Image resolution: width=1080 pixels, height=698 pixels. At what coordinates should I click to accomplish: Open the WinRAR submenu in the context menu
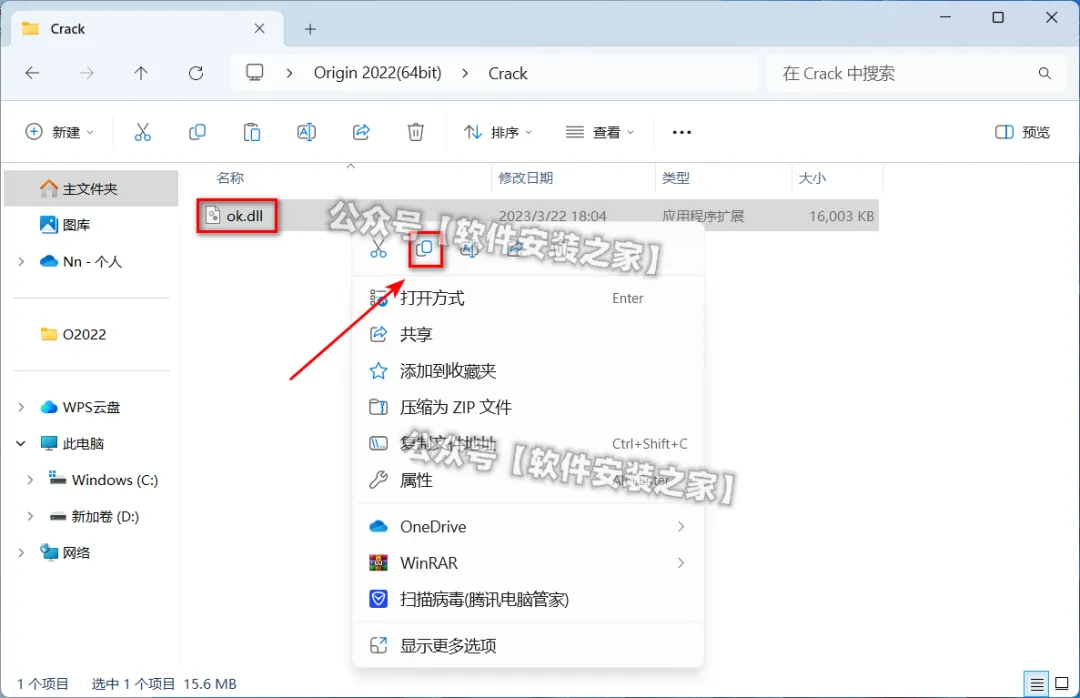(528, 563)
